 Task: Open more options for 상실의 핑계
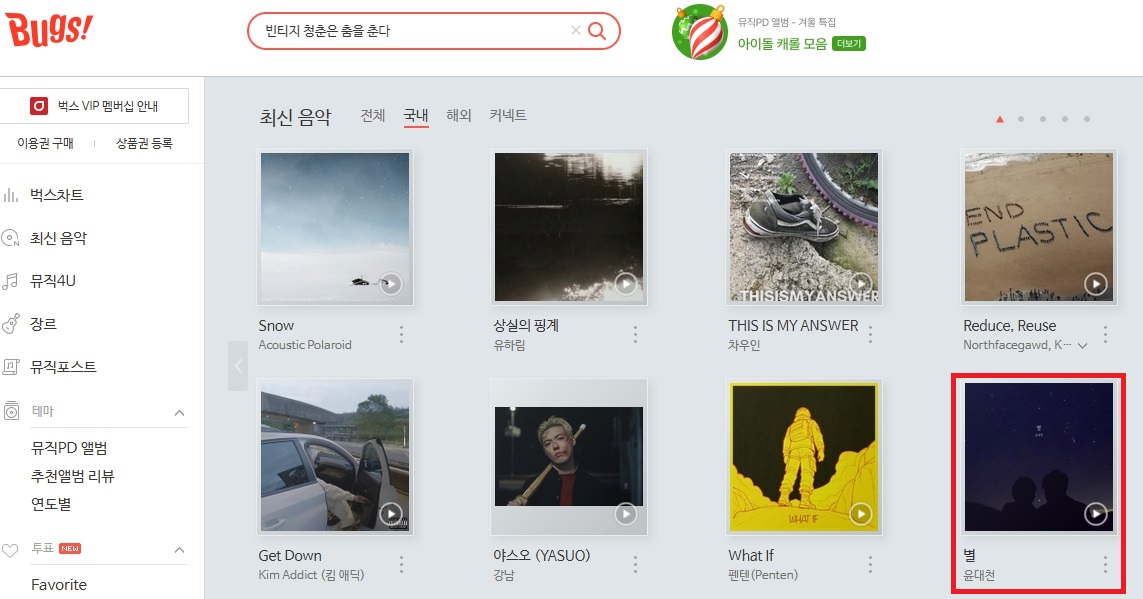coord(636,334)
